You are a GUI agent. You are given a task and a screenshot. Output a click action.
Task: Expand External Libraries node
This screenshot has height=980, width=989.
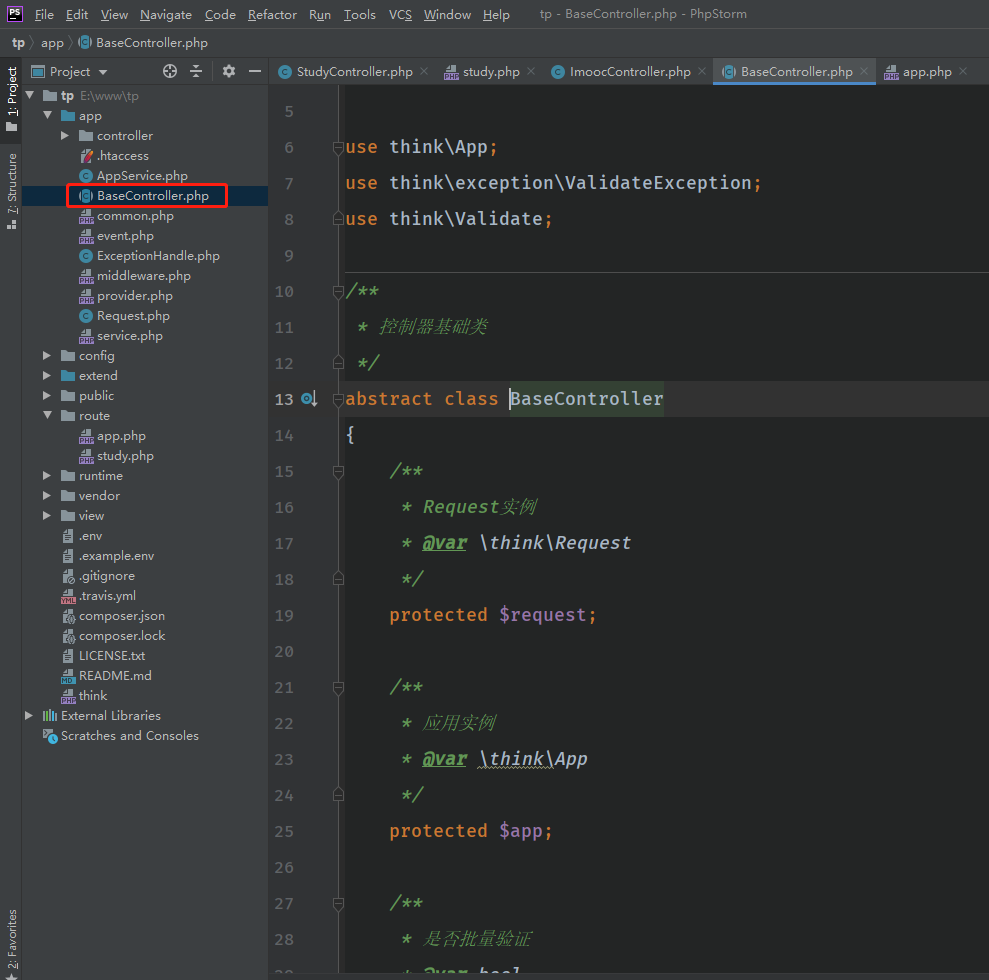pos(30,716)
